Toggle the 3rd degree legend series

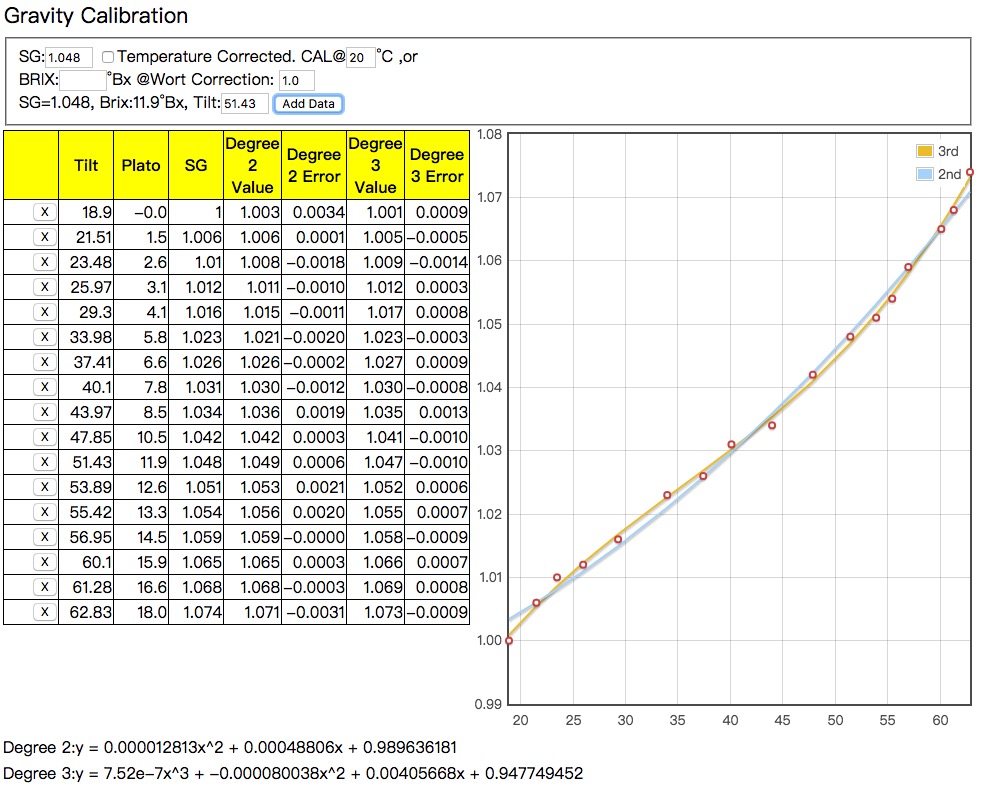tap(938, 152)
